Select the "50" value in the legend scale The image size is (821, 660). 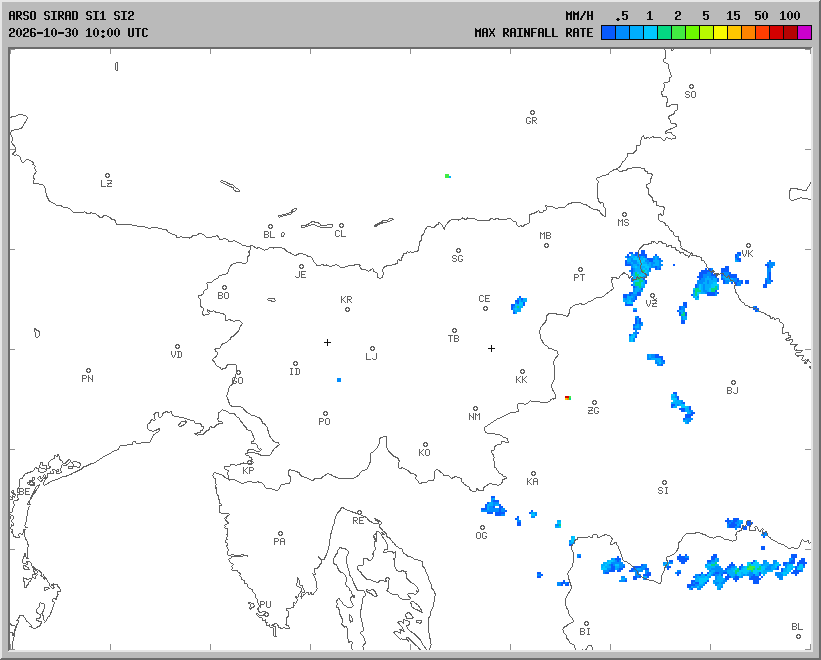pos(761,16)
